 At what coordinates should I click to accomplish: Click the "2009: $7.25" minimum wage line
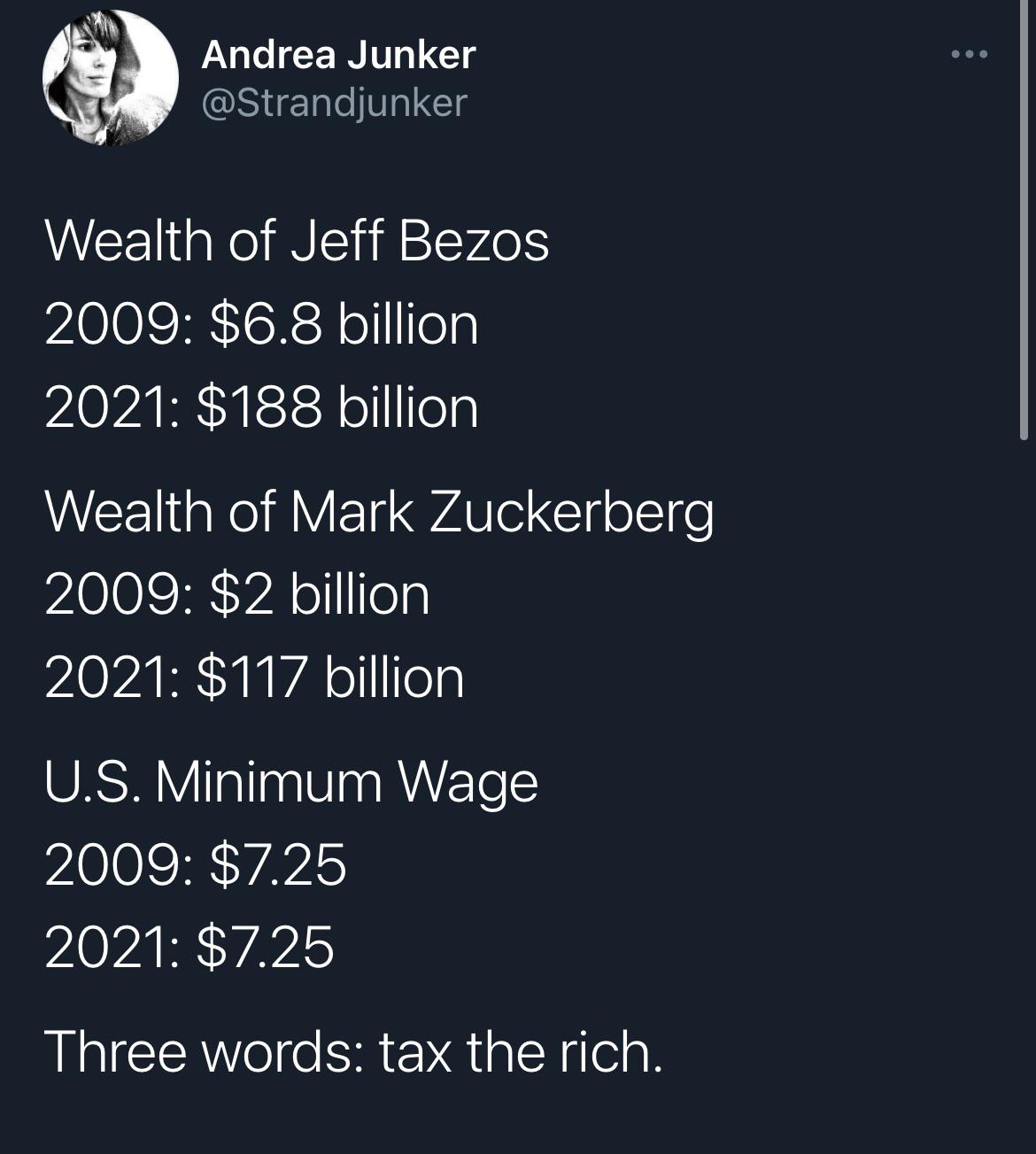pos(195,864)
